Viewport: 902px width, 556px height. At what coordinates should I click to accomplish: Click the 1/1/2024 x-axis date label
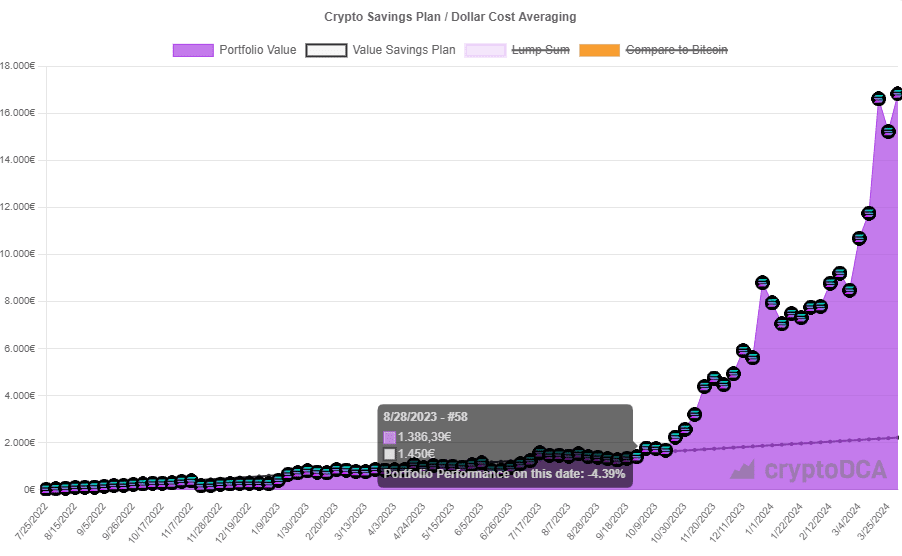coord(759,519)
